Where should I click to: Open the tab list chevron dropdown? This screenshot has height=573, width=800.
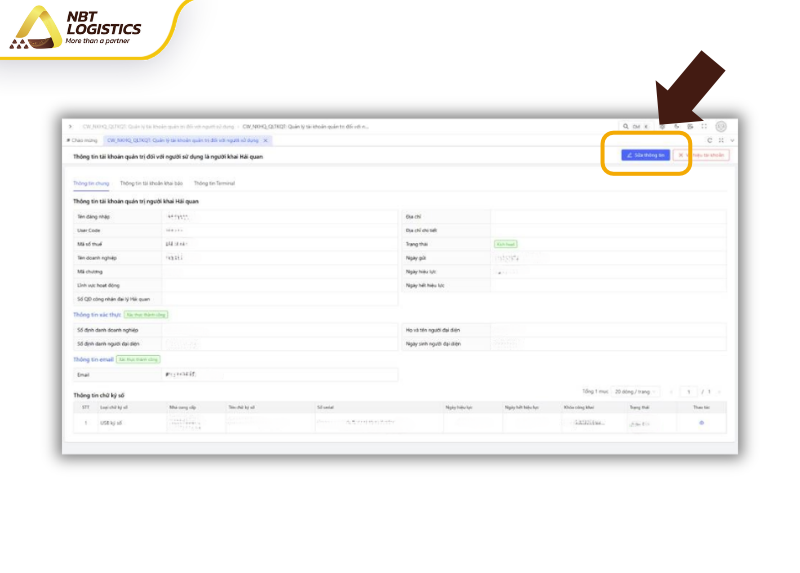732,140
